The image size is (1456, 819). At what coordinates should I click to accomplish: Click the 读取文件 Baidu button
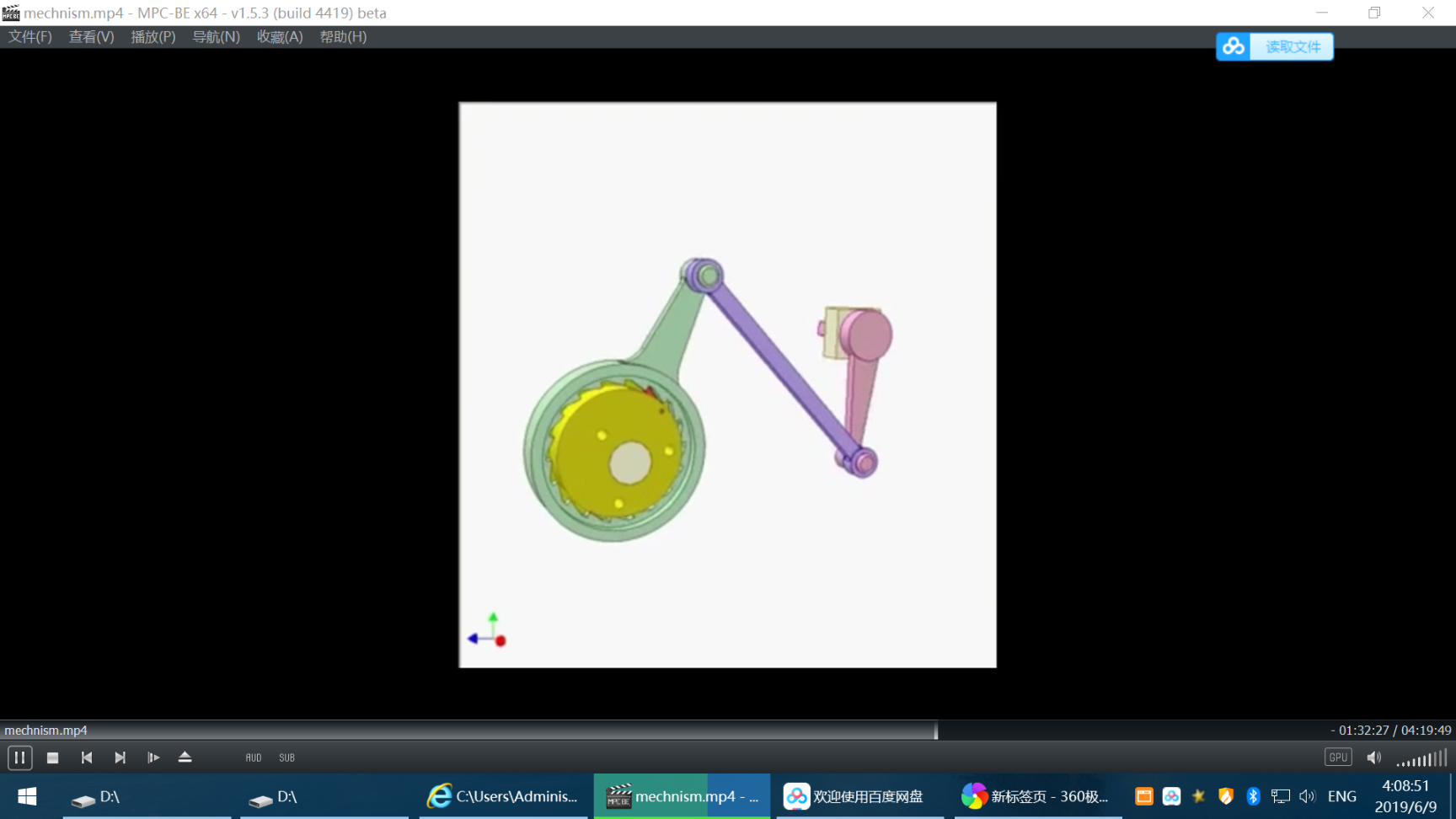pyautogui.click(x=1275, y=46)
